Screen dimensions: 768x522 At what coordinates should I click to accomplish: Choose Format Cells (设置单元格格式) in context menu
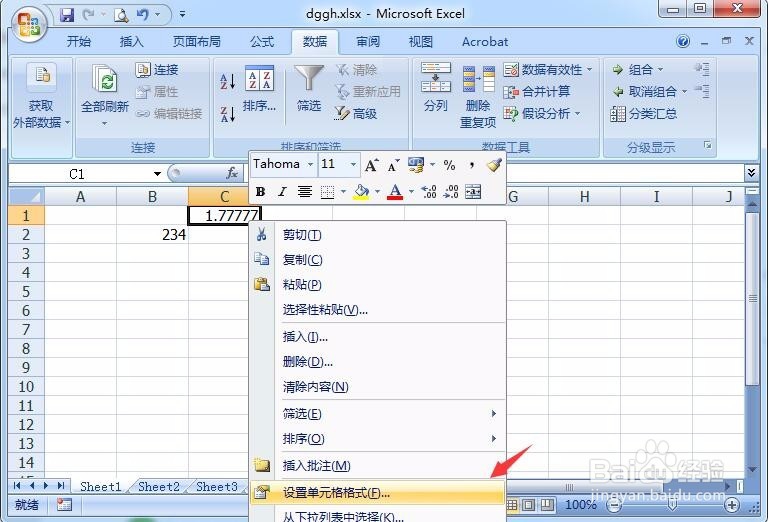pos(377,493)
